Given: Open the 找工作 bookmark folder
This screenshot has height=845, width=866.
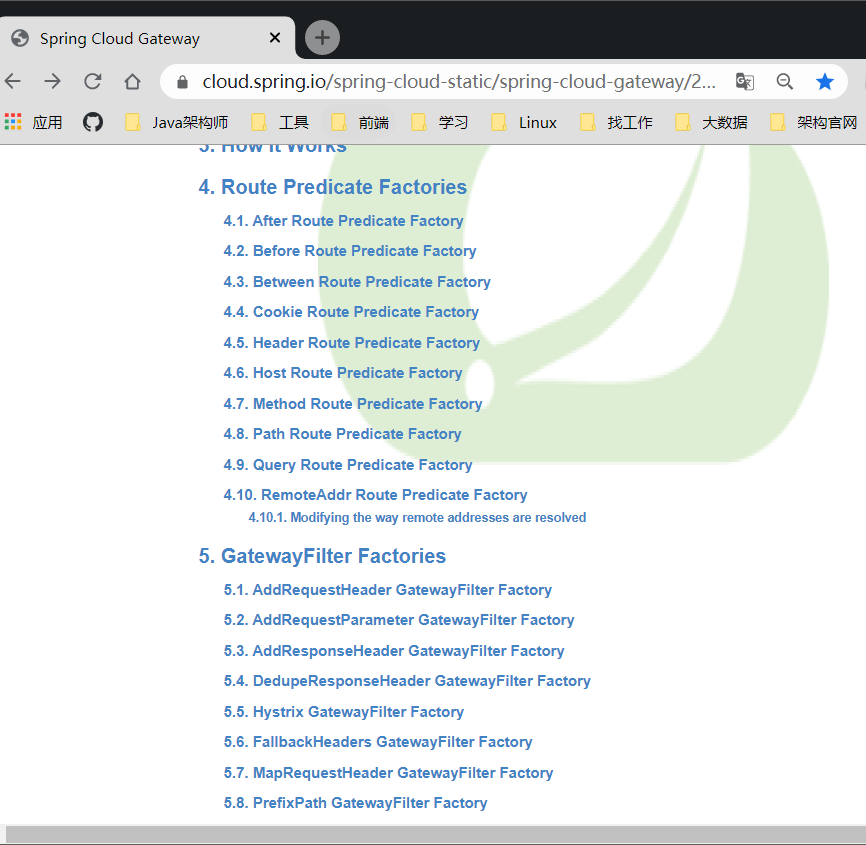Looking at the screenshot, I should 616,122.
